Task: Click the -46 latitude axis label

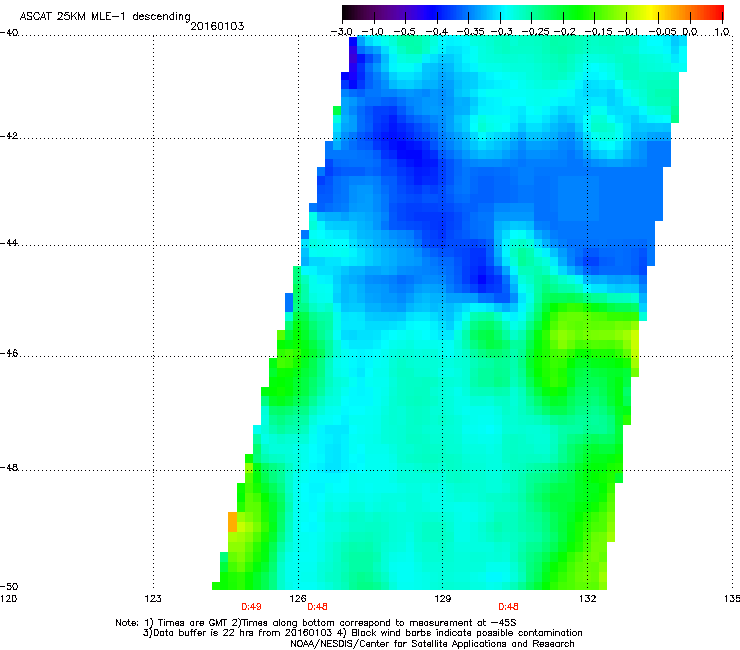Action: pos(8,354)
